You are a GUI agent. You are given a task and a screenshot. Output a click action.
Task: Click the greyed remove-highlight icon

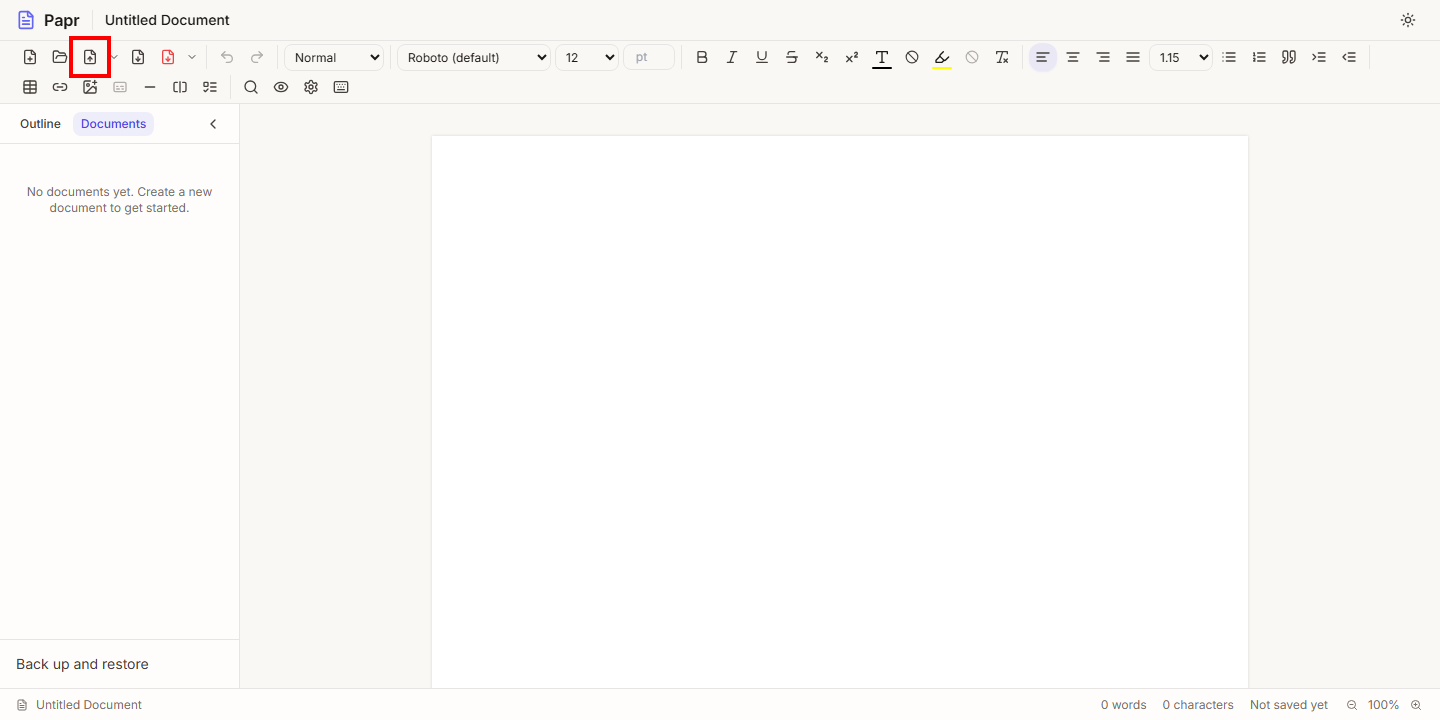972,57
